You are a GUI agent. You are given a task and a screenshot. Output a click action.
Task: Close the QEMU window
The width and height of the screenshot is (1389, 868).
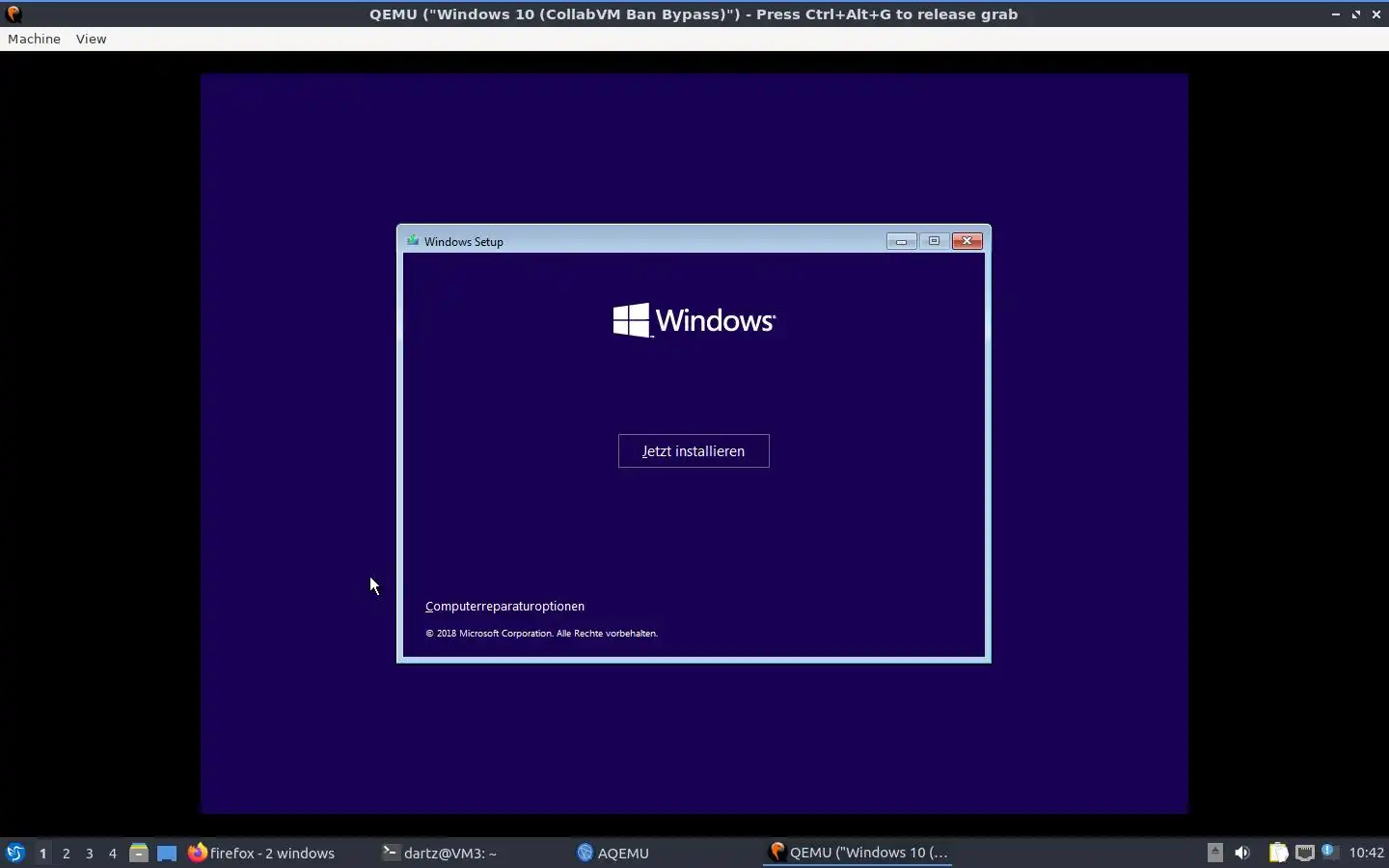pyautogui.click(x=1376, y=14)
